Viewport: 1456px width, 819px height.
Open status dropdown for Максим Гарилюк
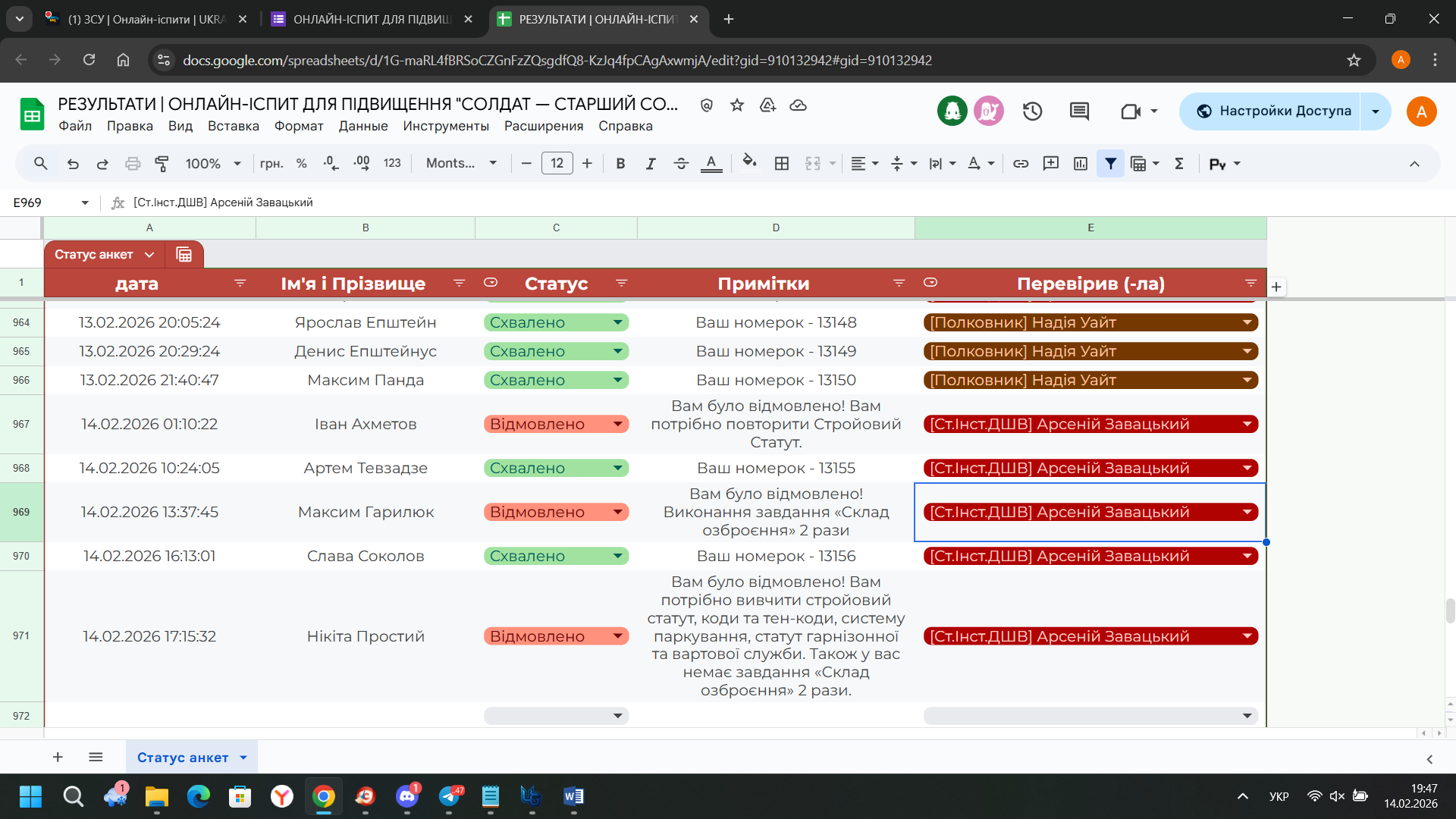coord(617,512)
